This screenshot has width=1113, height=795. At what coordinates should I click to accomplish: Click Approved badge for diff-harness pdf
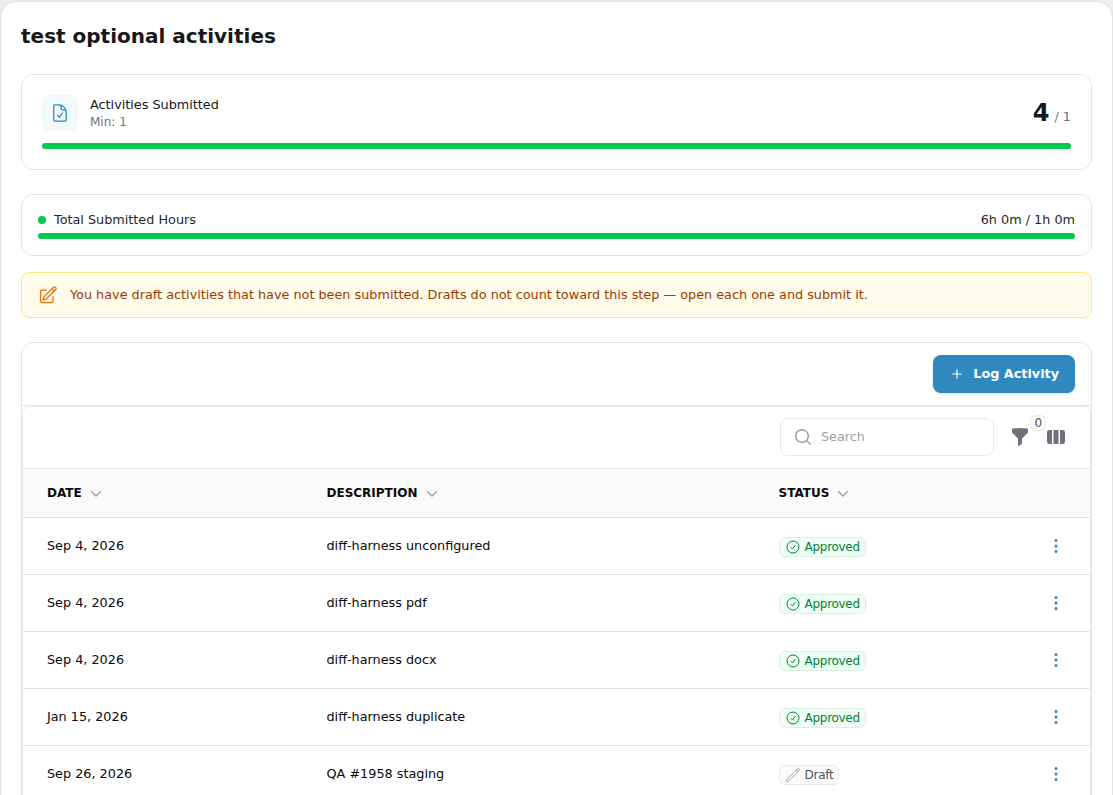tap(822, 604)
